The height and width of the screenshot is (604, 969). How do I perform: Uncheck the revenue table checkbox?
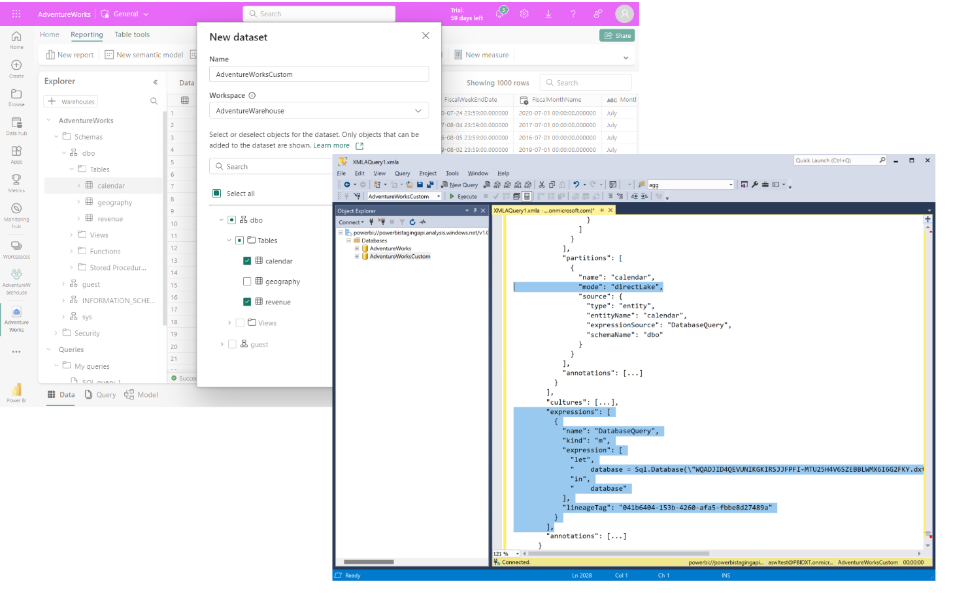tap(247, 302)
